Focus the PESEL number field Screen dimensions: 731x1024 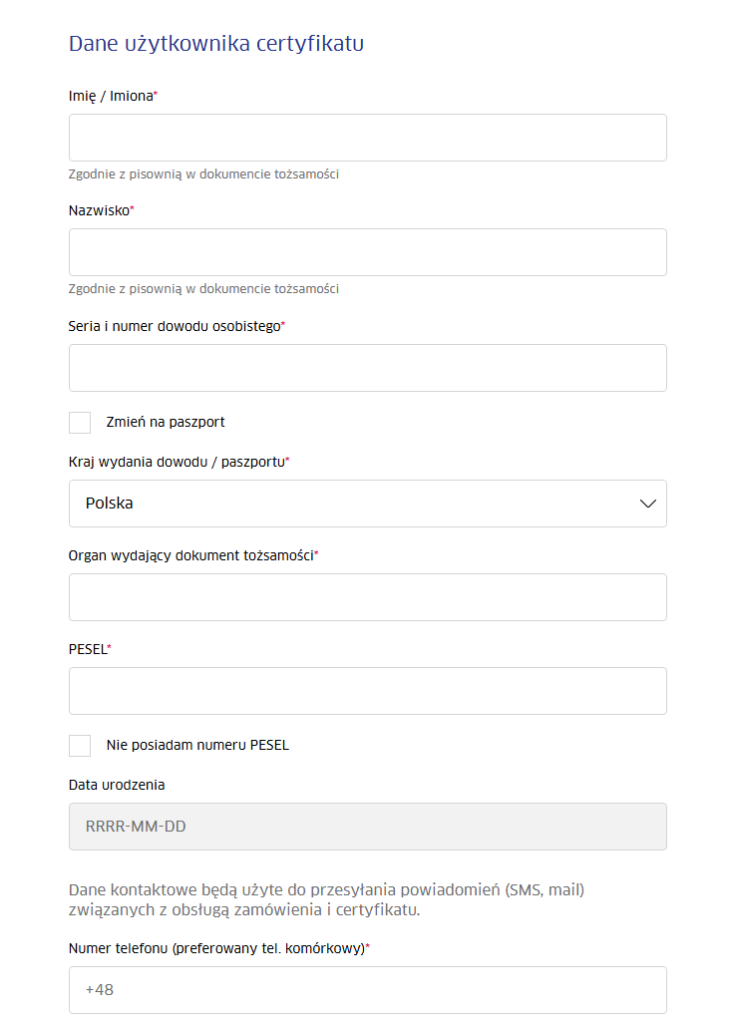(x=367, y=691)
